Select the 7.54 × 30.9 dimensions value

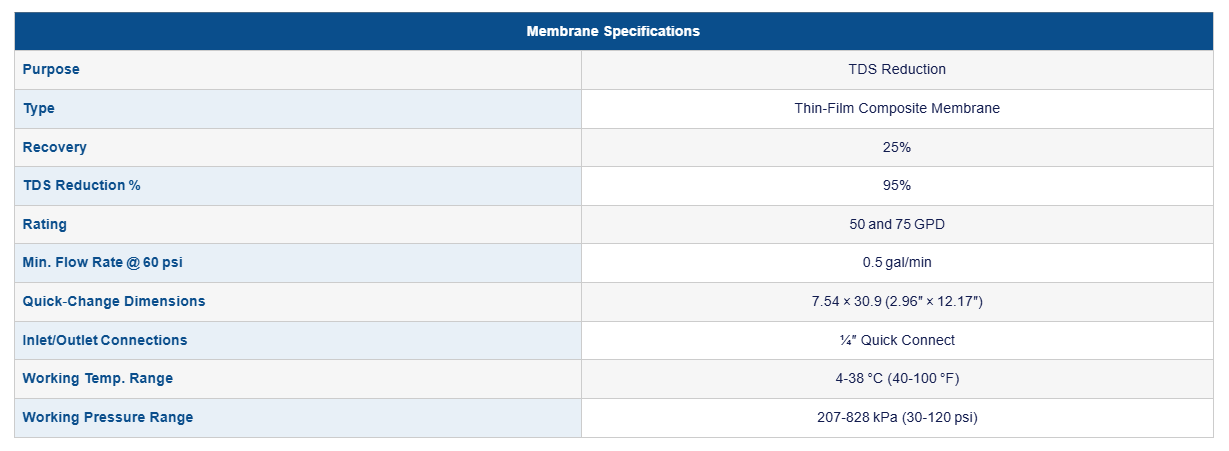point(896,301)
